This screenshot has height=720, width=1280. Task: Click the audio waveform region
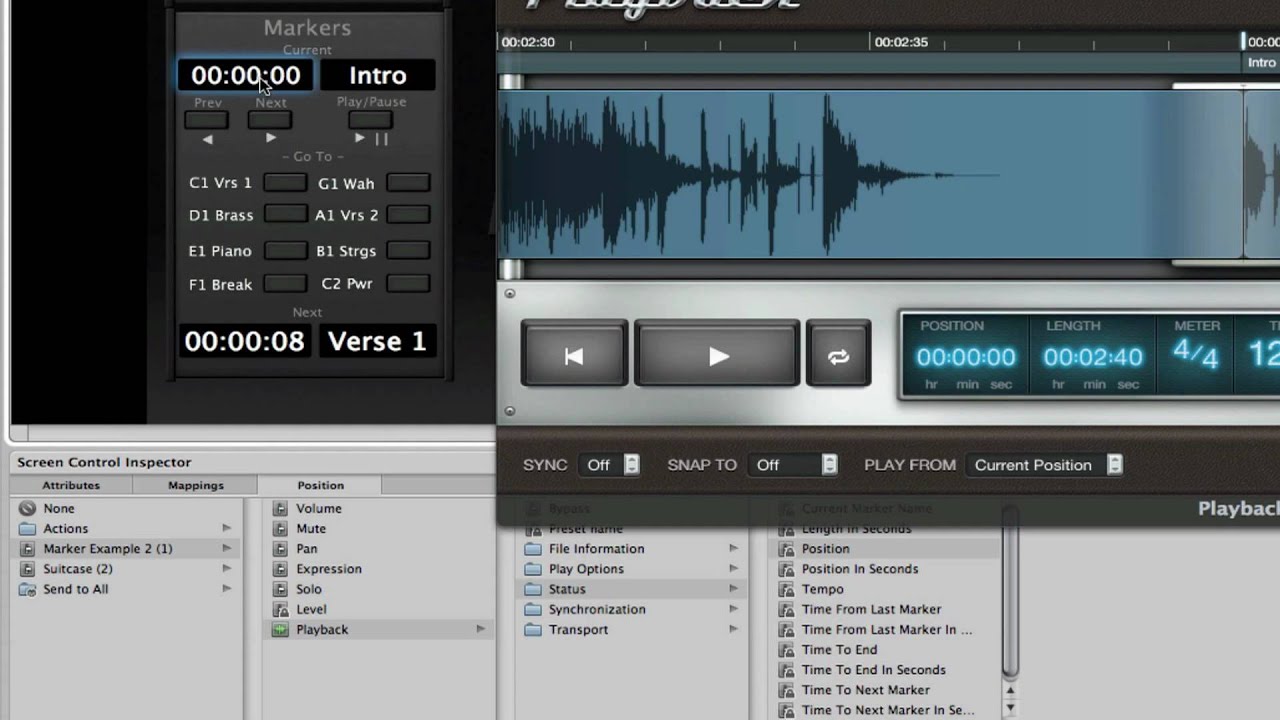pos(870,175)
